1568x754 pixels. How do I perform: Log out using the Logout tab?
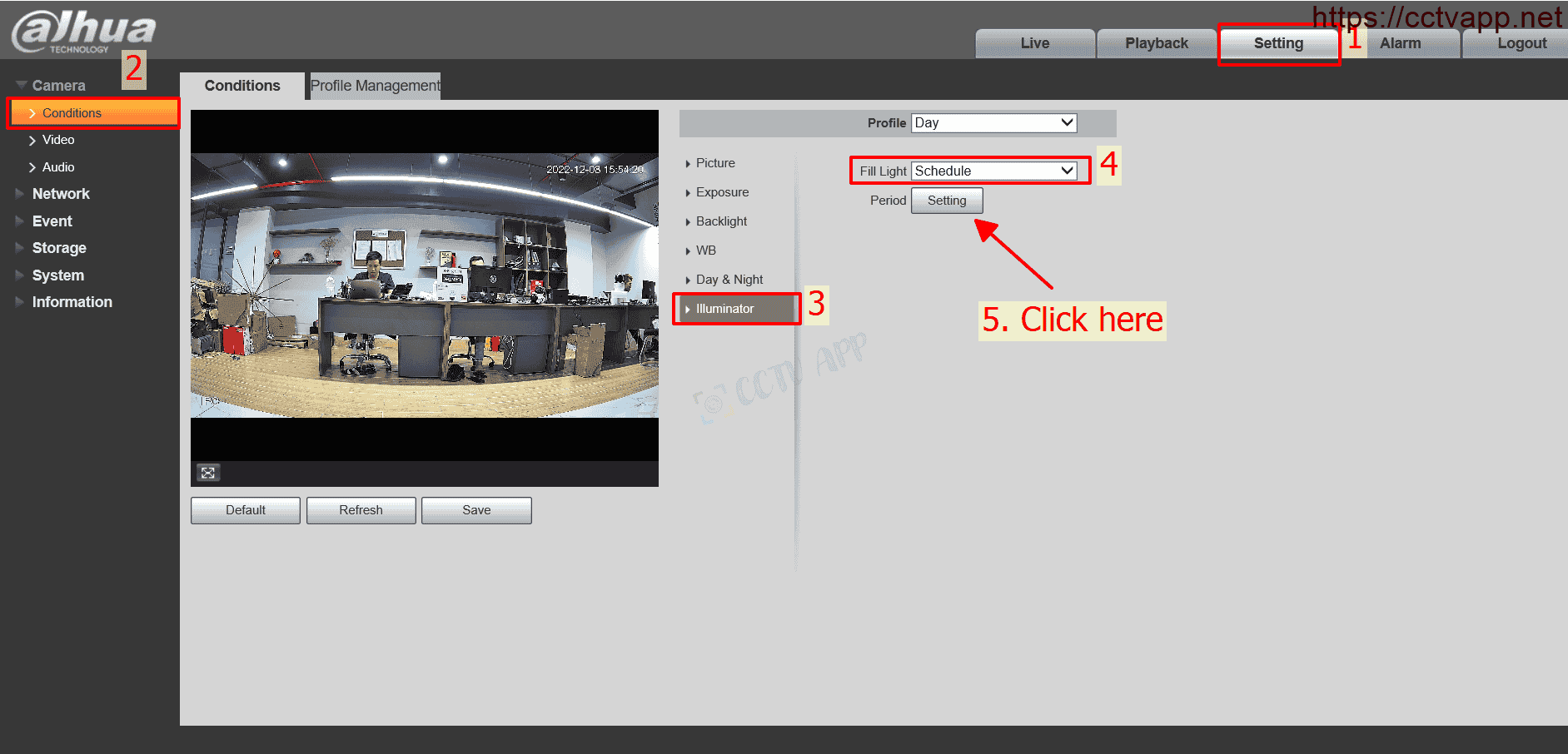click(1521, 43)
